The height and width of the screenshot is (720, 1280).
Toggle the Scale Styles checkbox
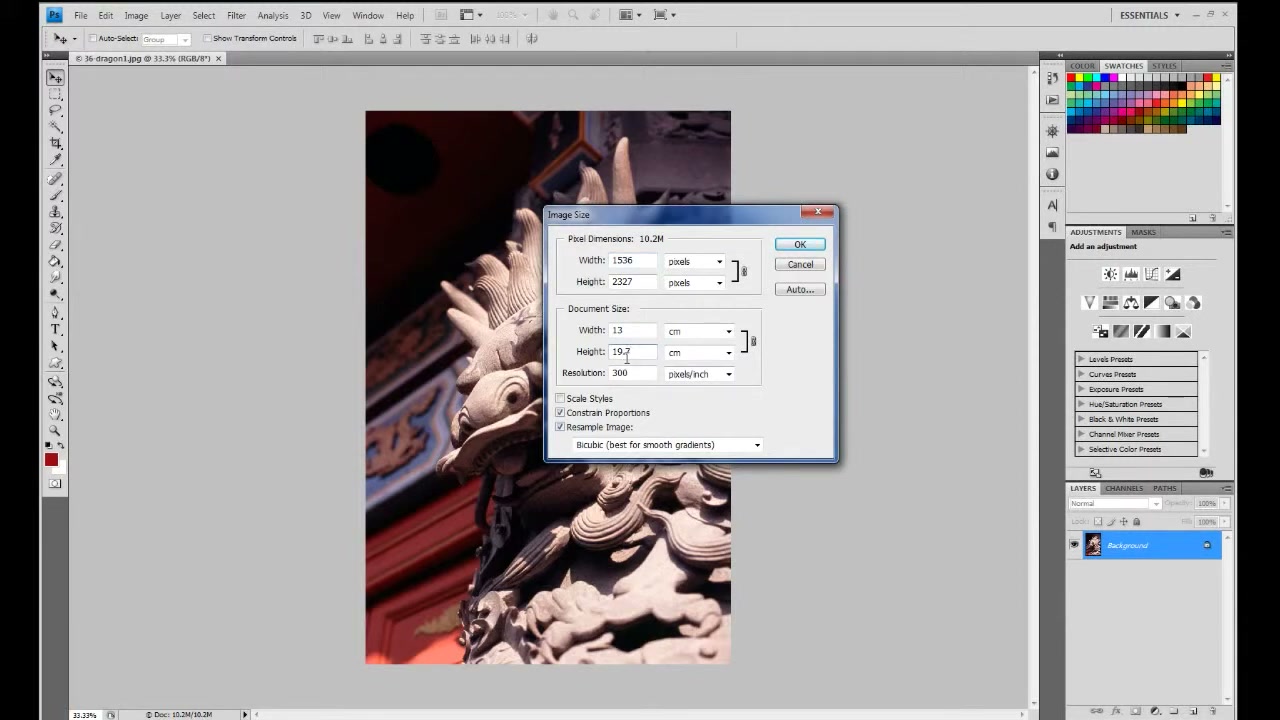click(560, 398)
